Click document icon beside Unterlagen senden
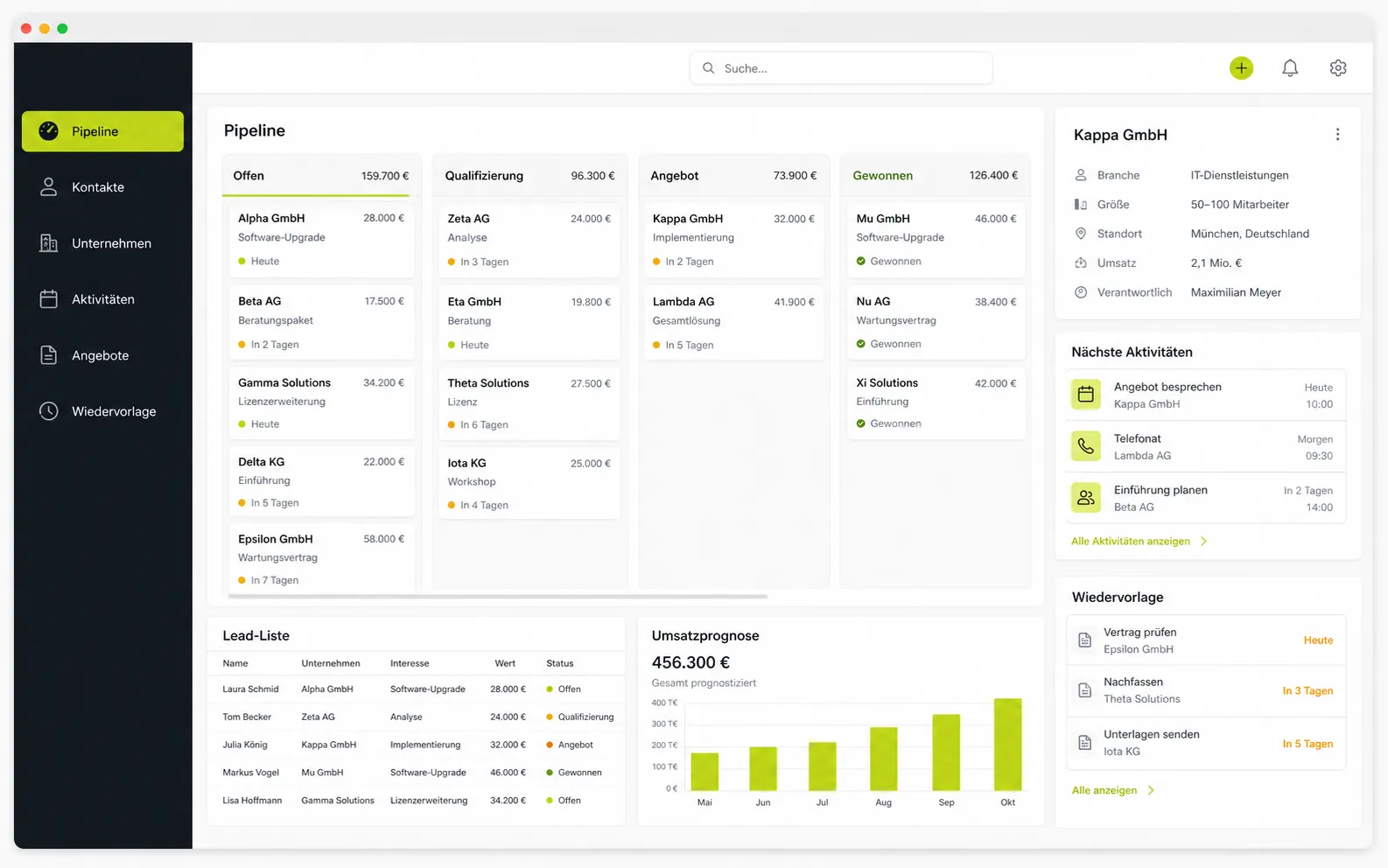 pos(1085,743)
